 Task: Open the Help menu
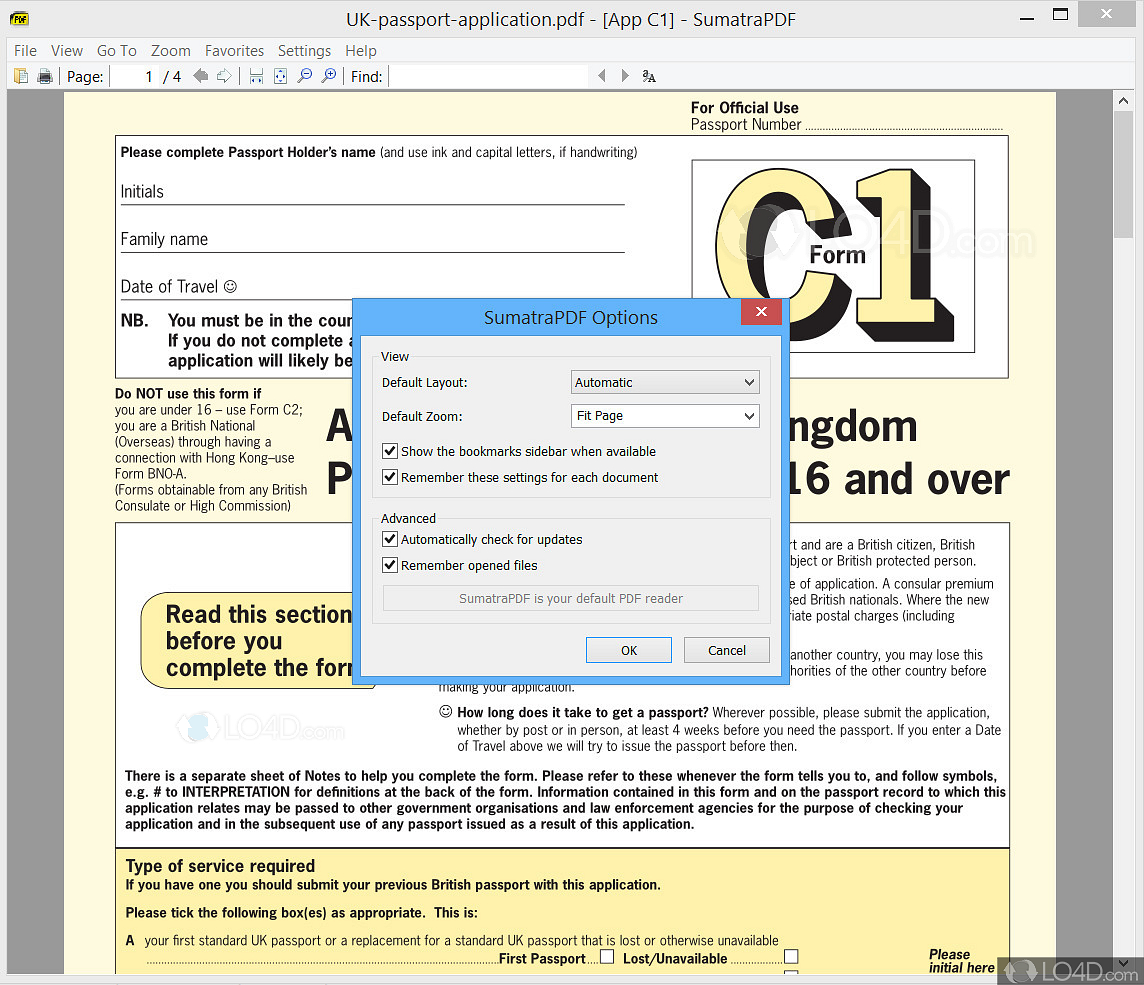pos(360,50)
